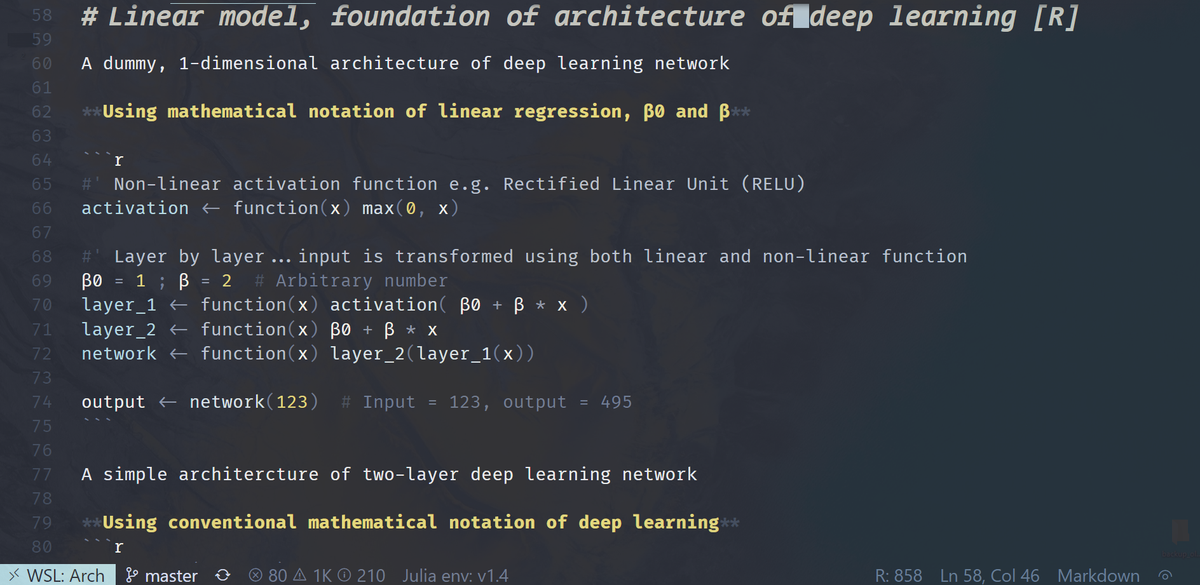Click the '# Input = 123, output = 495' comment
The image size is (1200, 585).
tap(486, 402)
